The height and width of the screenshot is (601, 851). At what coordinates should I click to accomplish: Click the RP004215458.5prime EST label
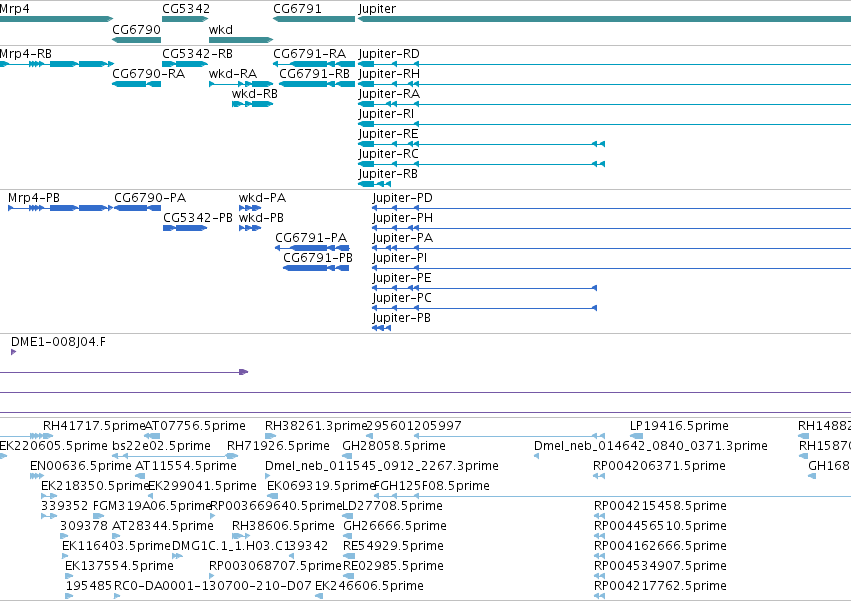(x=661, y=506)
